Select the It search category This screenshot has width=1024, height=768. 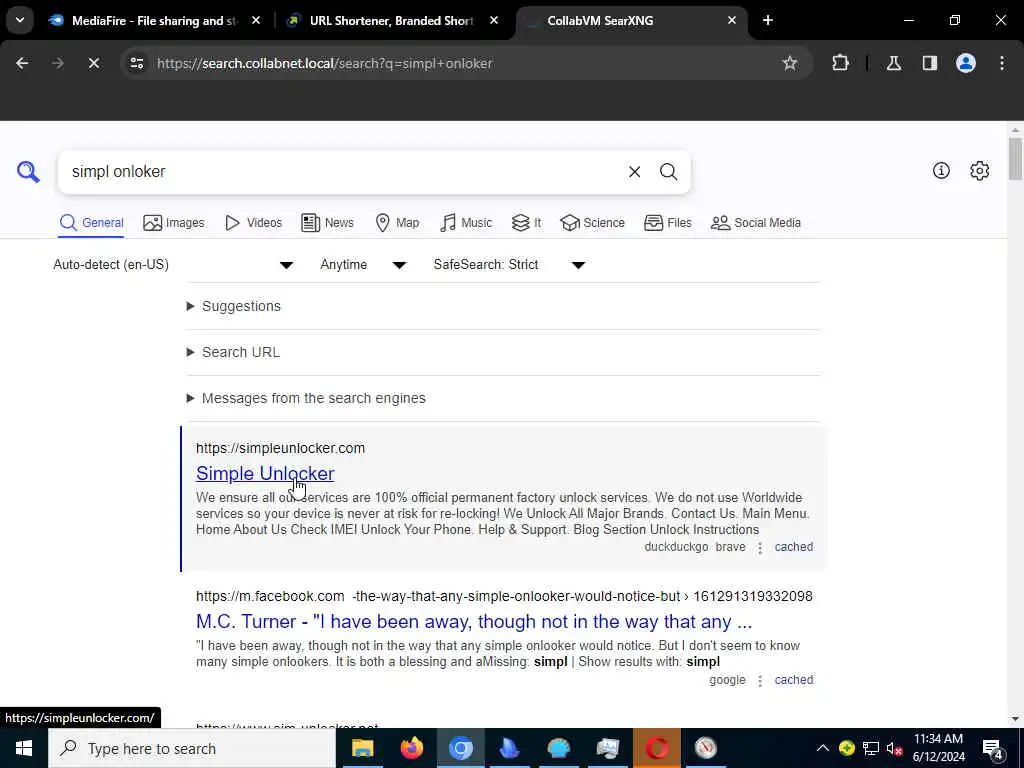coord(526,223)
